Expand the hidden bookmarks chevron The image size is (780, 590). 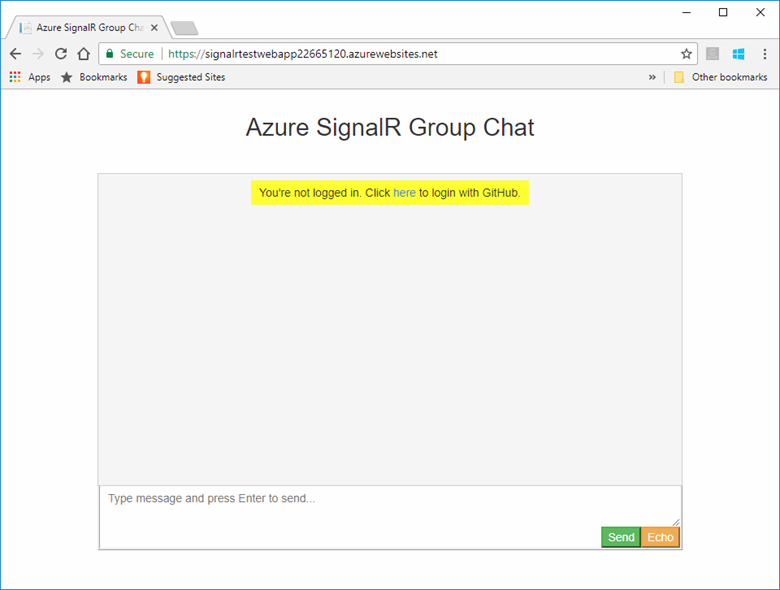(653, 77)
